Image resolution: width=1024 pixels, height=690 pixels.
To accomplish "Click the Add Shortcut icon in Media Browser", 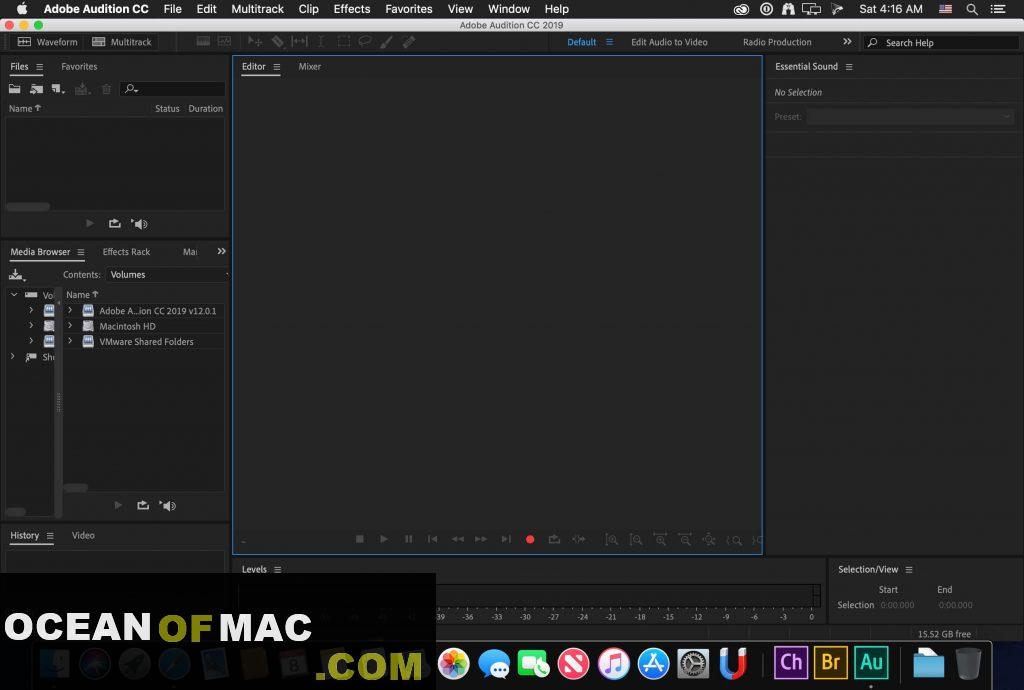I will coord(17,274).
